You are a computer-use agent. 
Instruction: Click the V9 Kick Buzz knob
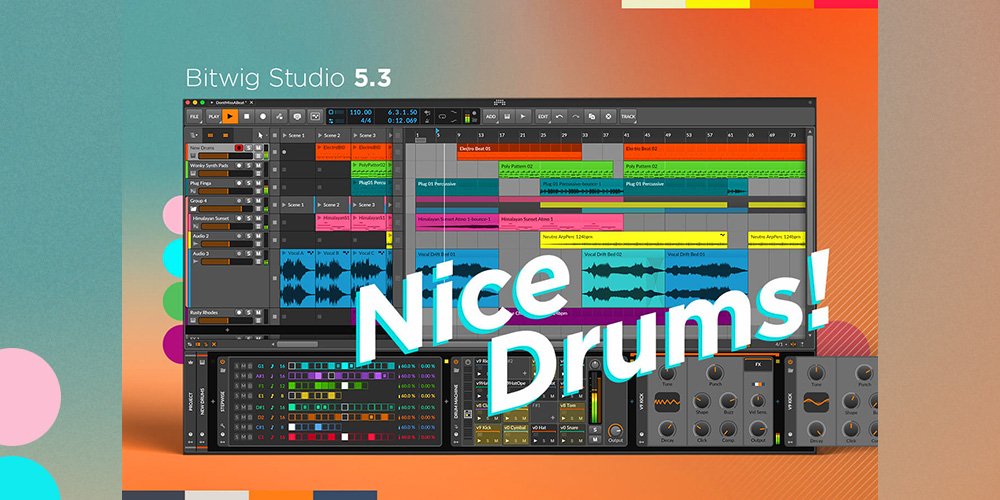pos(728,401)
